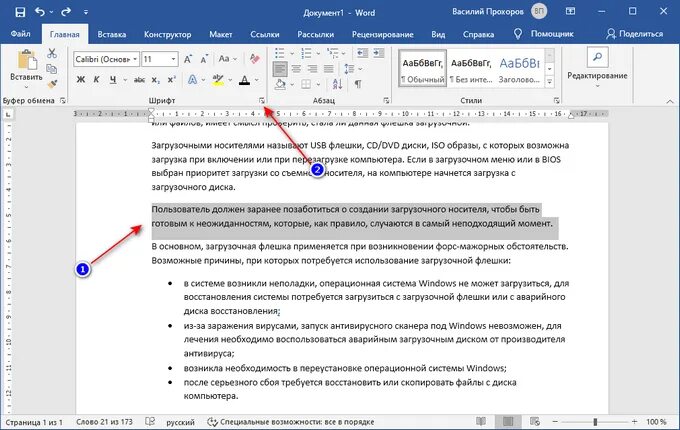Copy the selection to the clipboard
The width and height of the screenshot is (680, 430).
tap(52, 69)
